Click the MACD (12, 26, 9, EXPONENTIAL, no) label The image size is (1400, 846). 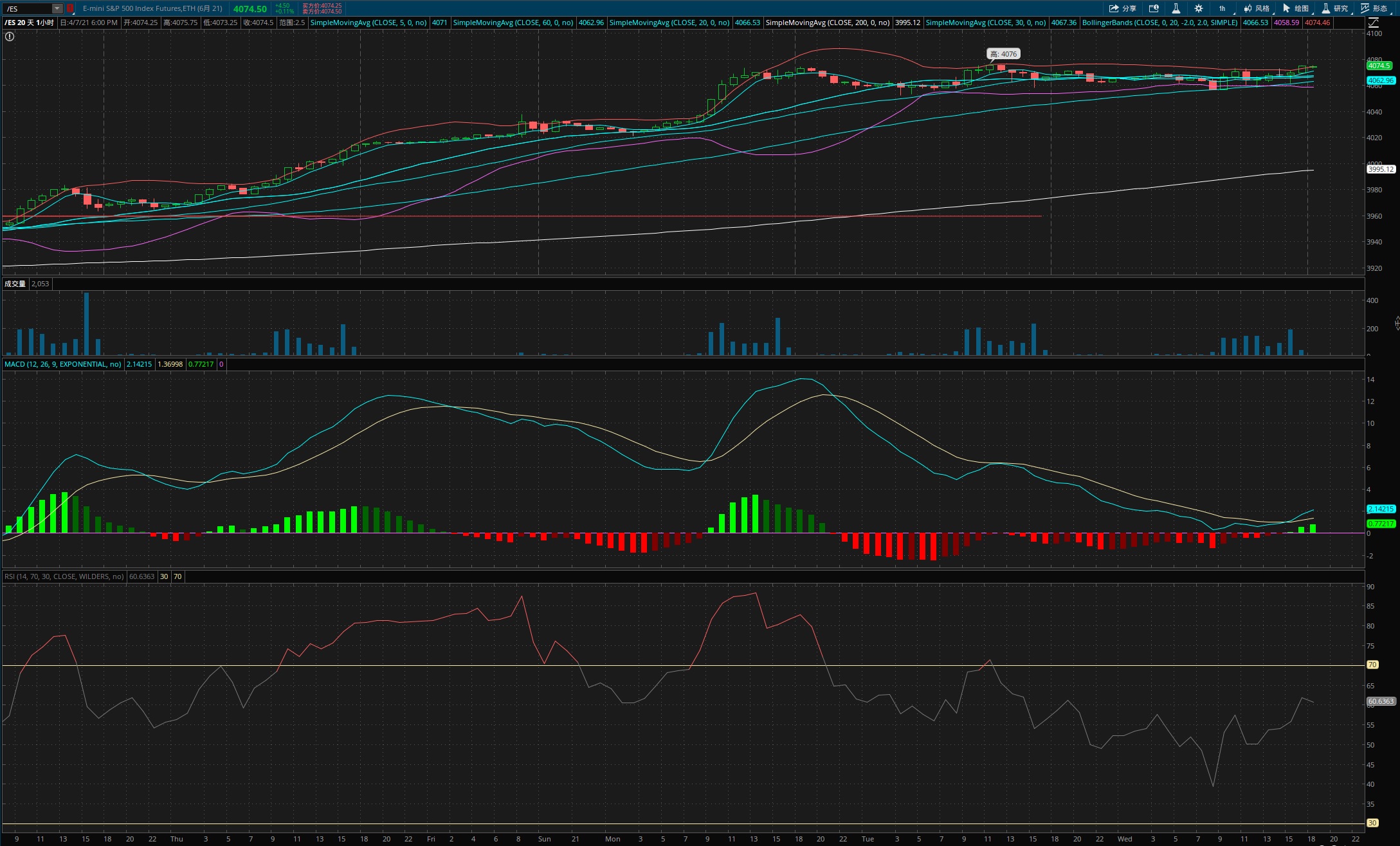pos(63,364)
